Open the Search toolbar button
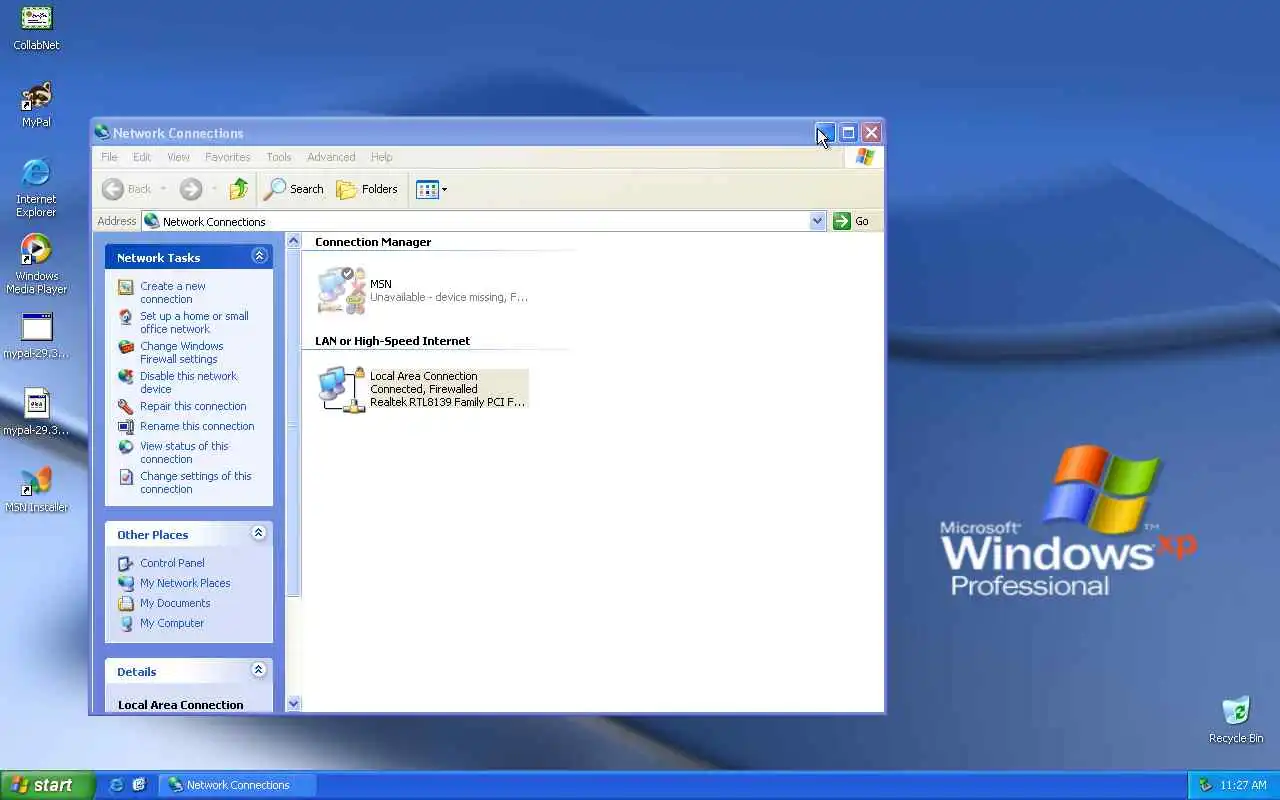 (x=294, y=189)
